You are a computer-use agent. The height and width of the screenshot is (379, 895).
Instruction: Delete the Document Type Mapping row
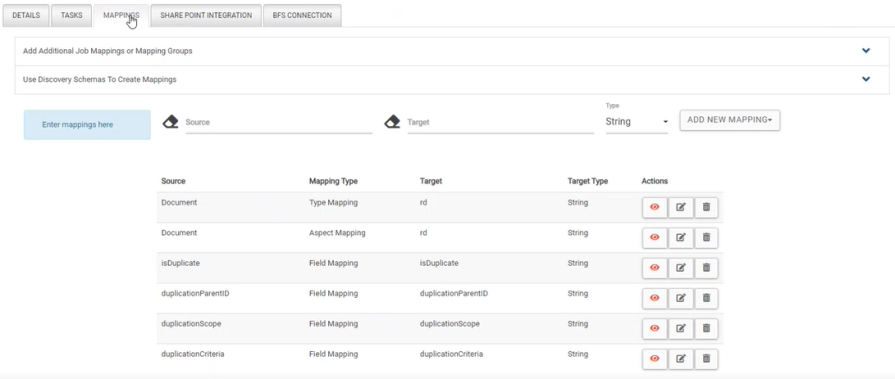(706, 208)
